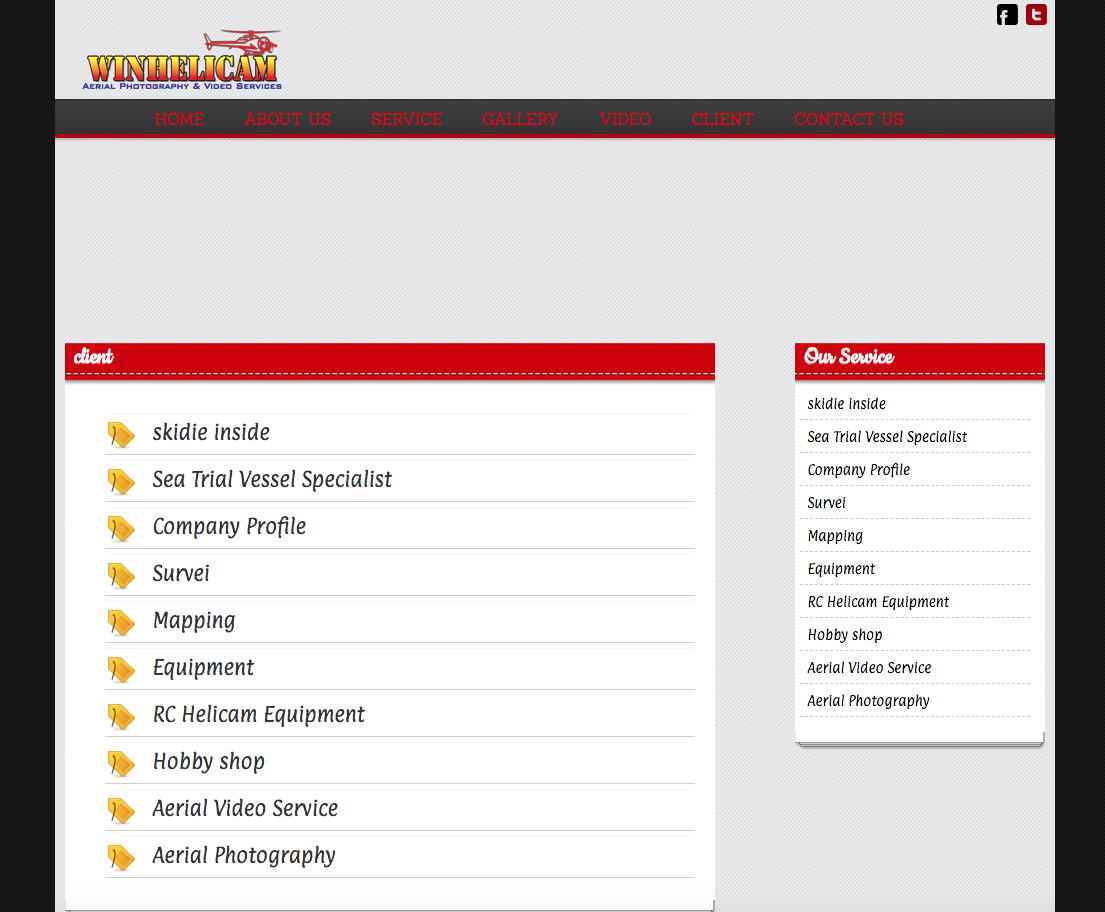Open the Facebook icon link
This screenshot has height=912, width=1105.
click(1007, 15)
